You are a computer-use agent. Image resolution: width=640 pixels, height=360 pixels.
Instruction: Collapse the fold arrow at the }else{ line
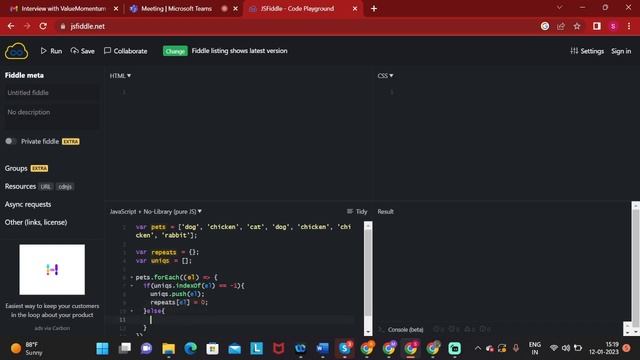point(131,311)
